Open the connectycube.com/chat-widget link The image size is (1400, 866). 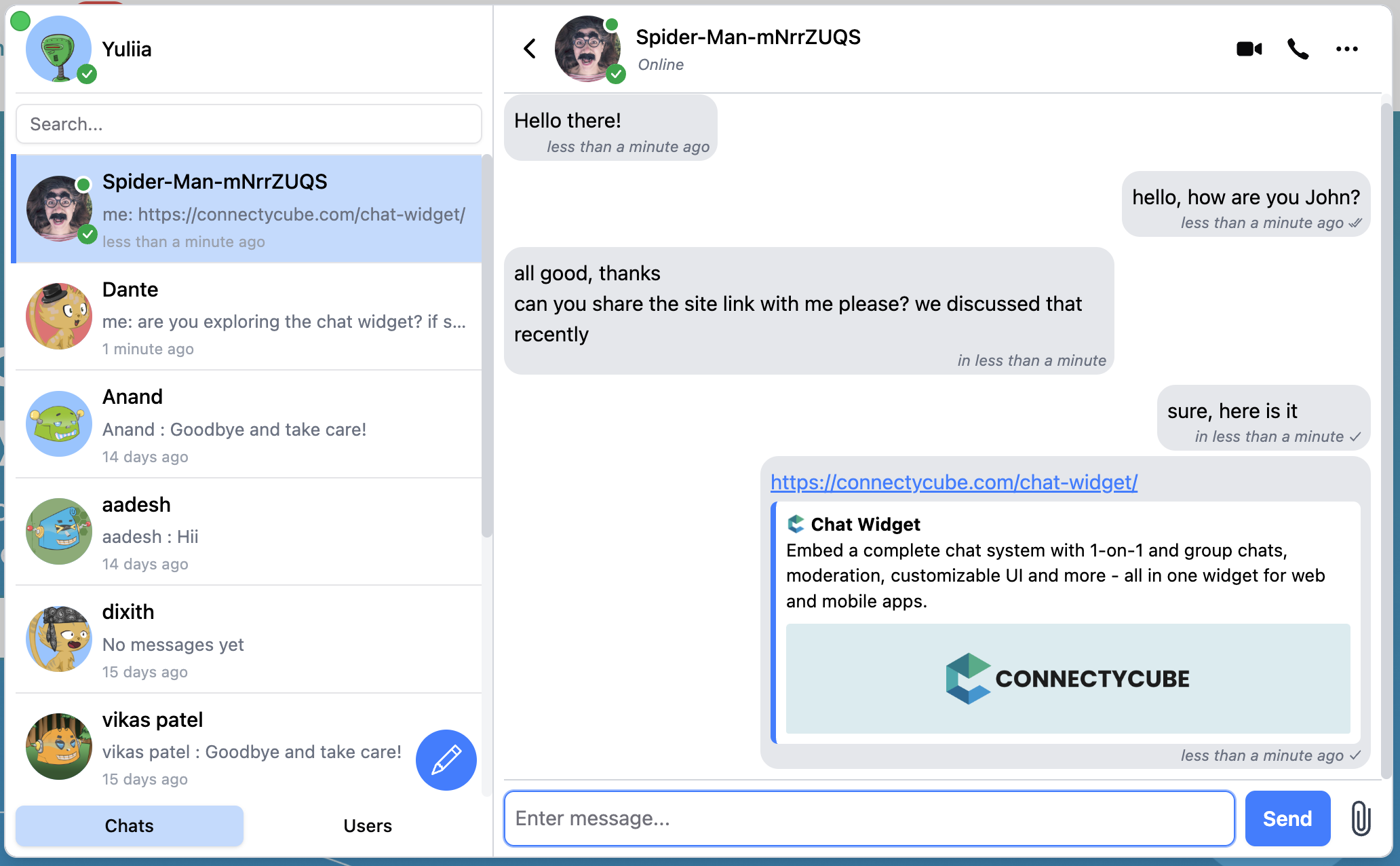[x=954, y=482]
